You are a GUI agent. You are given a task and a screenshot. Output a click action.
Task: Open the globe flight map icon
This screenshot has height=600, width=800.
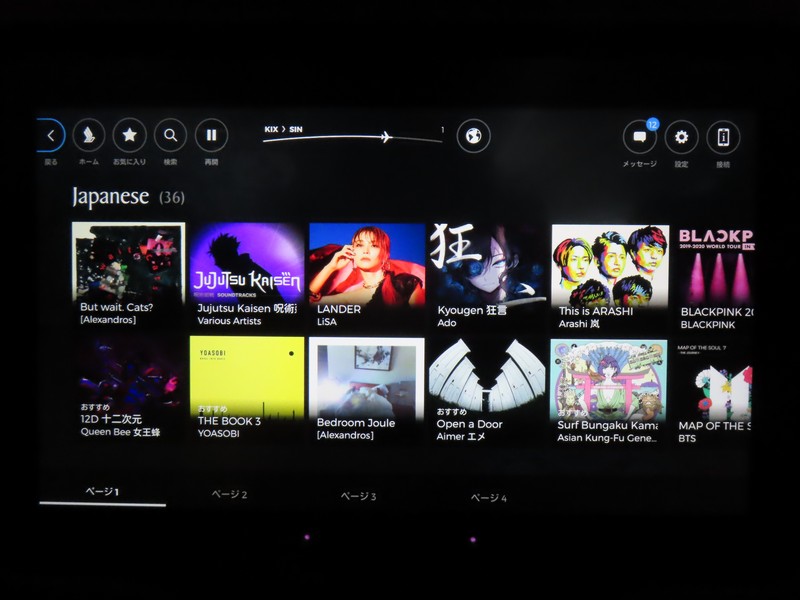(473, 136)
